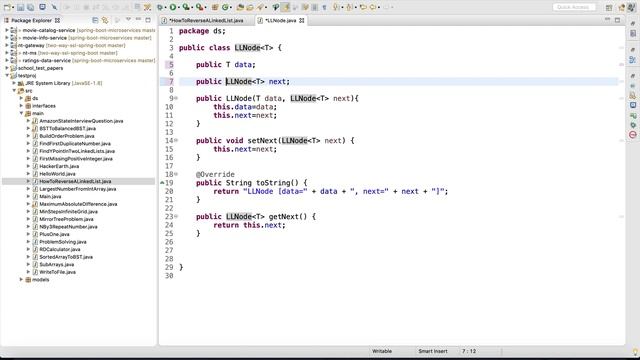This screenshot has height=360, width=640.
Task: Click the Open Type toolbar icon
Action: 240,7
